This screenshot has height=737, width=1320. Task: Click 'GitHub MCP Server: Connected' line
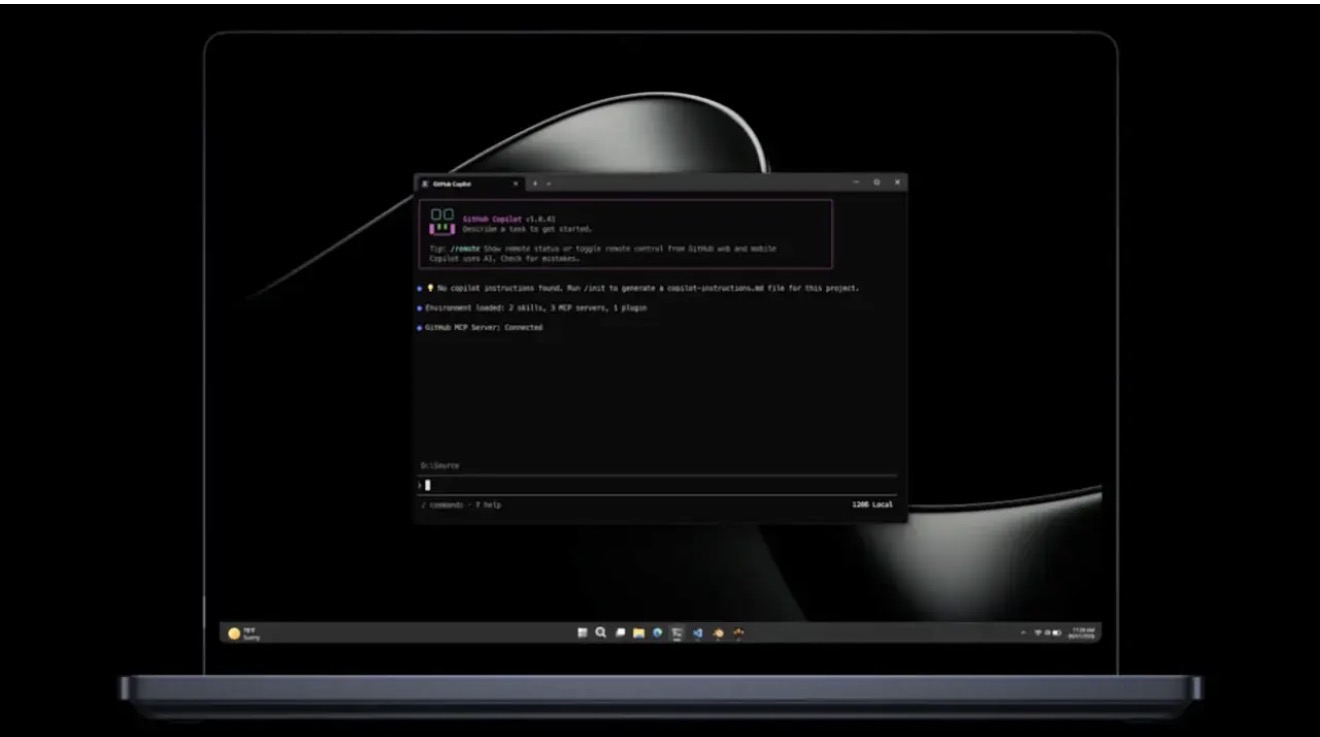point(484,328)
